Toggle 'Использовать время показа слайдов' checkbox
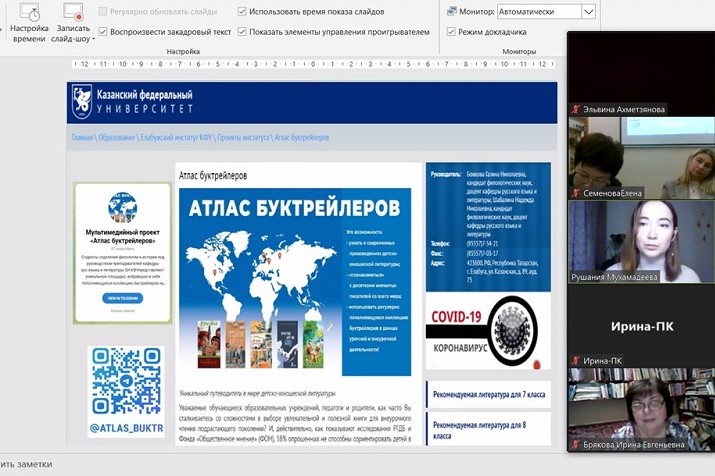 pos(242,12)
